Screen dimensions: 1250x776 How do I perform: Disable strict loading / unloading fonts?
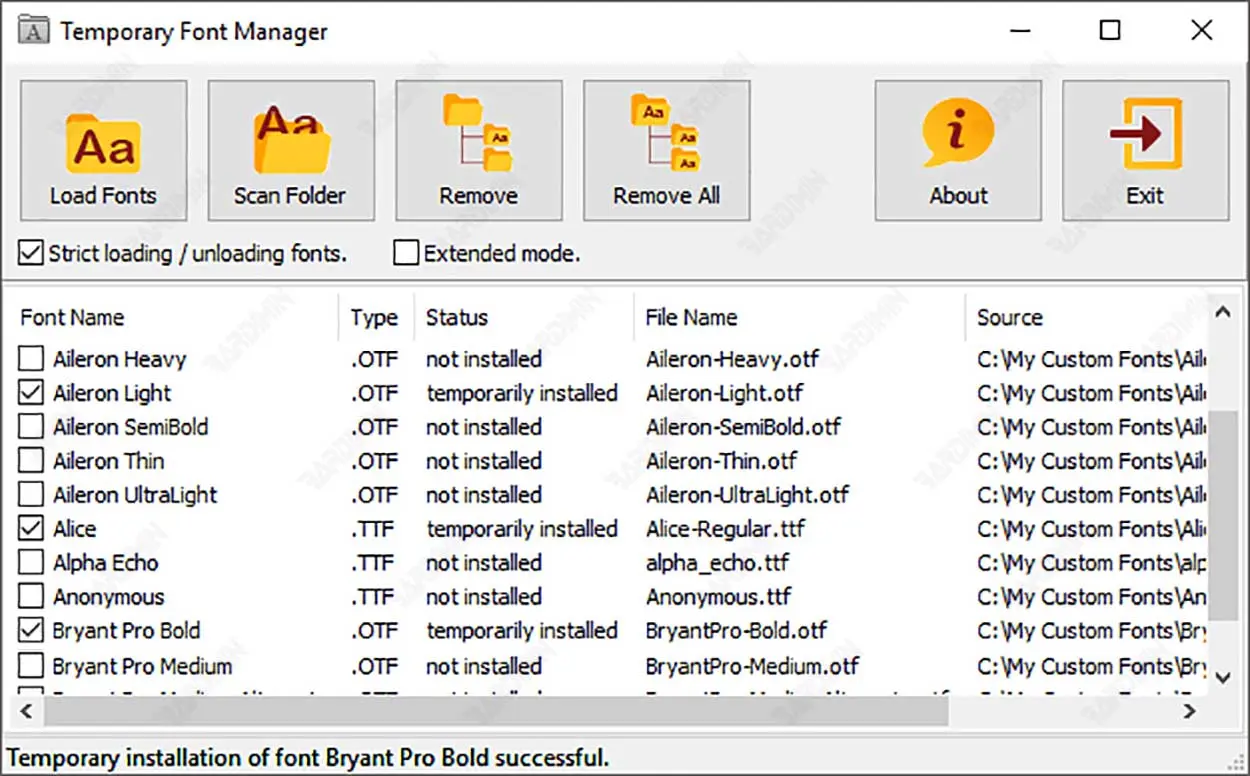(31, 254)
